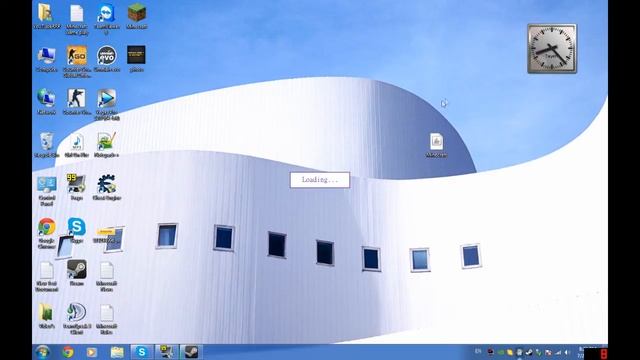The width and height of the screenshot is (640, 360).
Task: Open the TeamViewer desktop shortcut
Action: pyautogui.click(x=107, y=18)
